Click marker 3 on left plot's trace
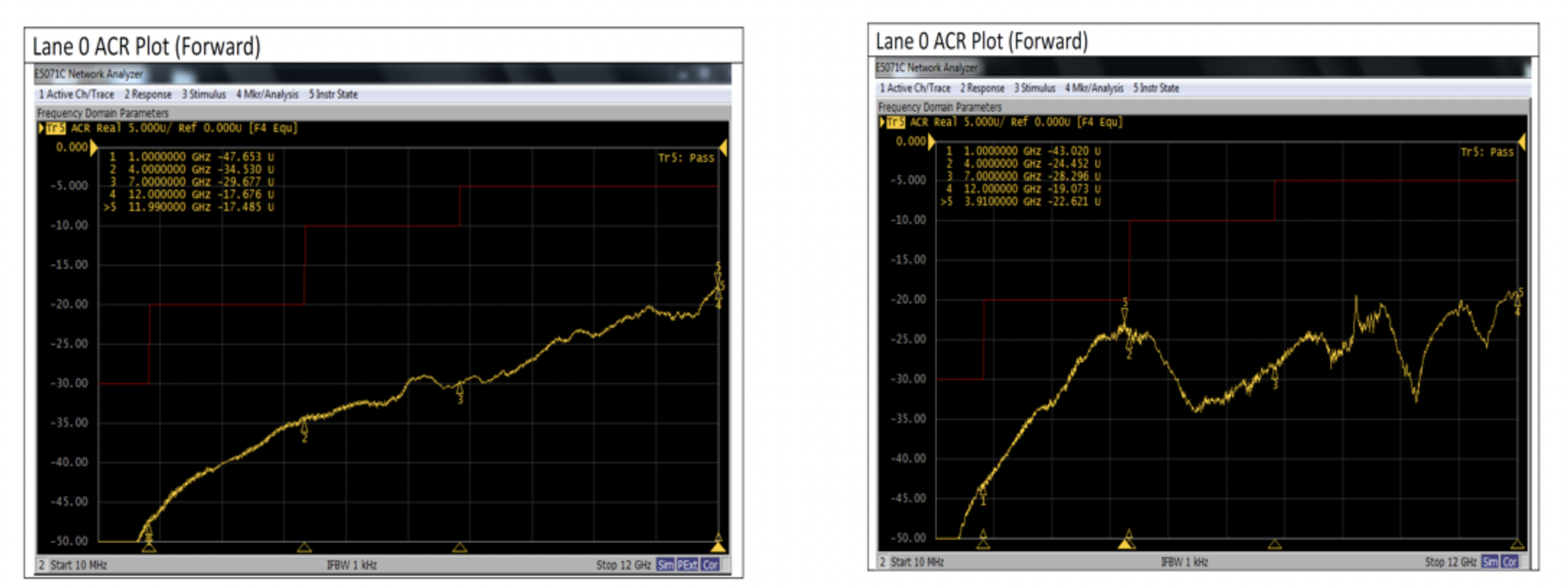Image resolution: width=1568 pixels, height=588 pixels. (460, 392)
